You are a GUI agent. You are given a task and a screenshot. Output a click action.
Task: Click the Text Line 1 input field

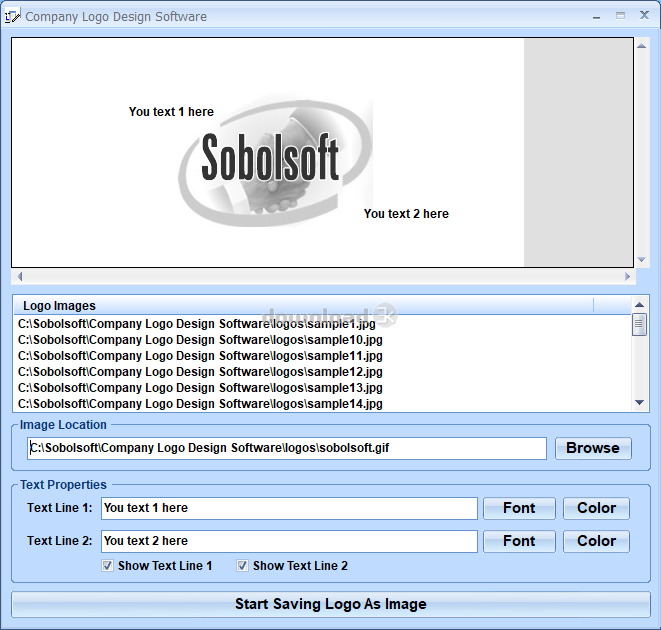(289, 508)
